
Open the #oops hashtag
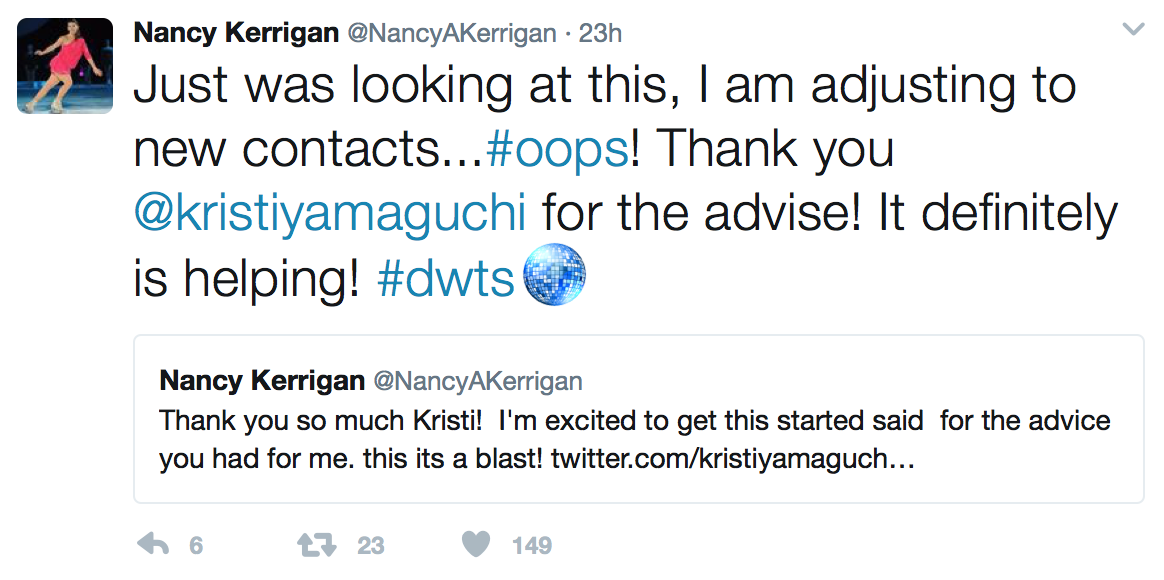(558, 150)
